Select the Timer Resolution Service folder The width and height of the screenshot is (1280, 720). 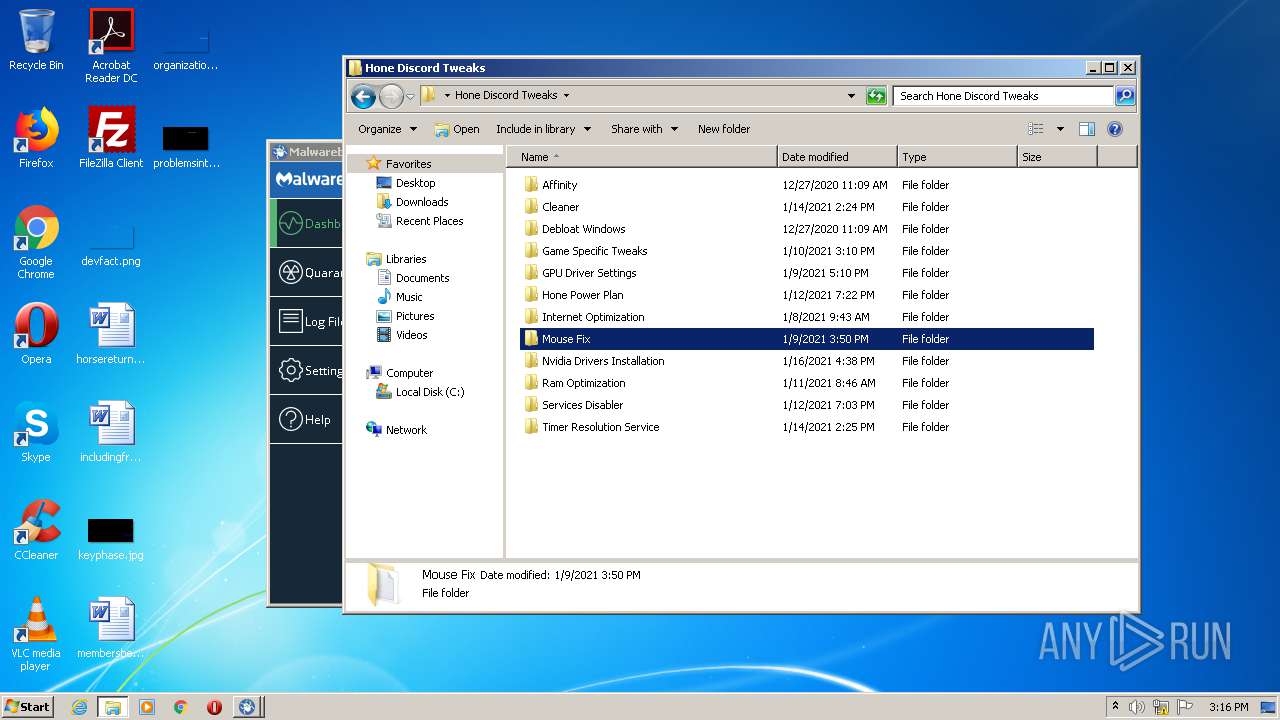click(x=600, y=427)
